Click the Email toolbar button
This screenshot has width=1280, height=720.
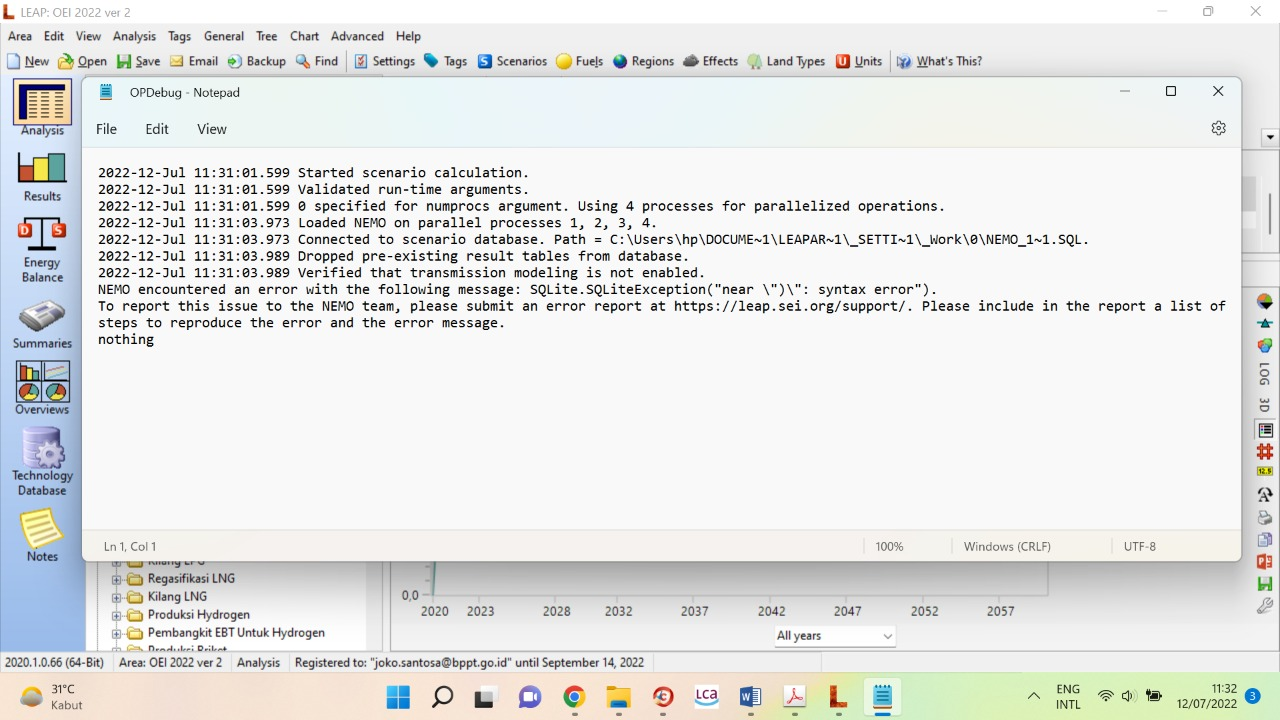[x=194, y=61]
